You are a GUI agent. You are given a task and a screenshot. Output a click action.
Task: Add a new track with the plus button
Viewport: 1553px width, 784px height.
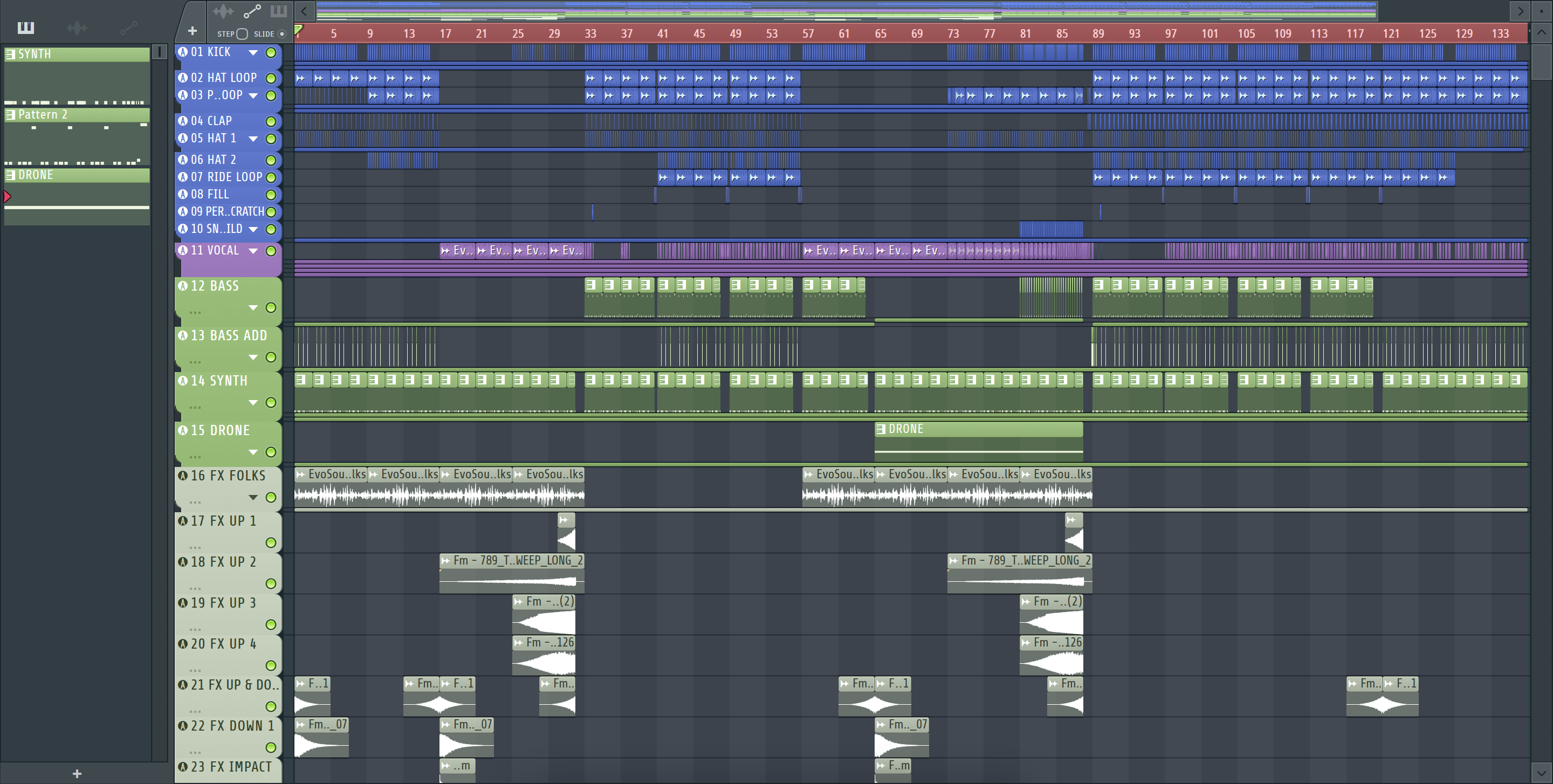[193, 31]
